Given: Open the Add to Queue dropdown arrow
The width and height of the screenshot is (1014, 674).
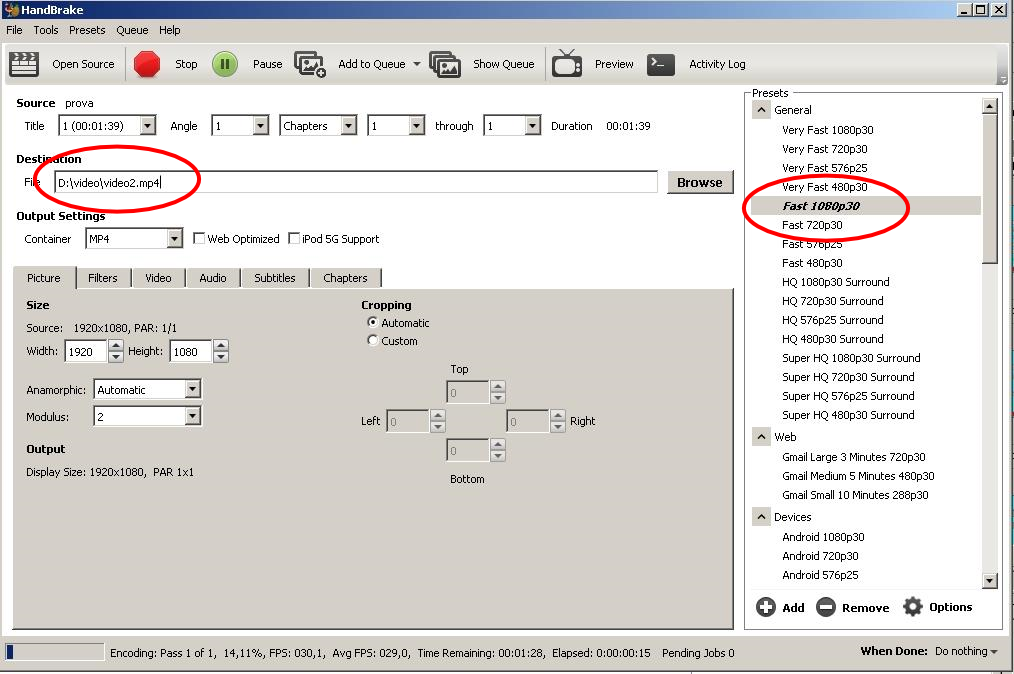Looking at the screenshot, I should point(416,64).
